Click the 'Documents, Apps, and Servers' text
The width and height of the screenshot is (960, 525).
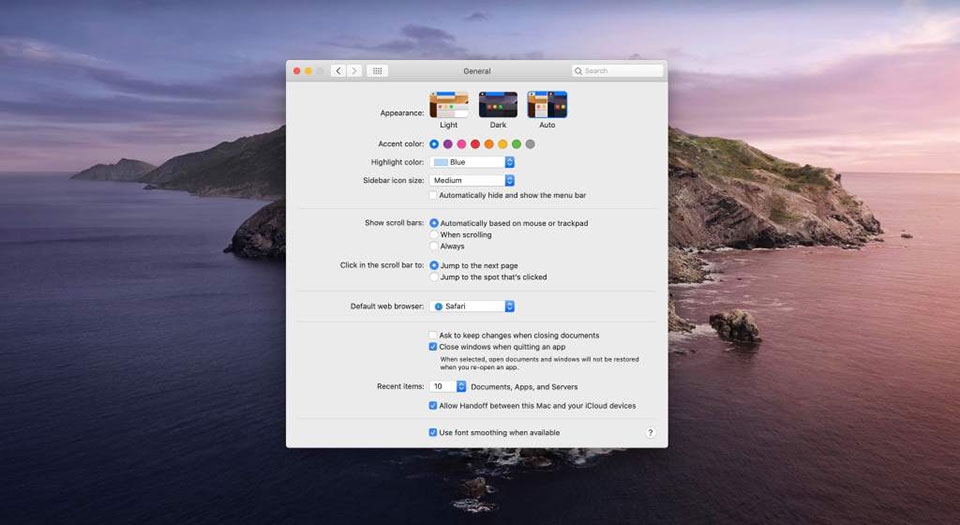(x=524, y=387)
